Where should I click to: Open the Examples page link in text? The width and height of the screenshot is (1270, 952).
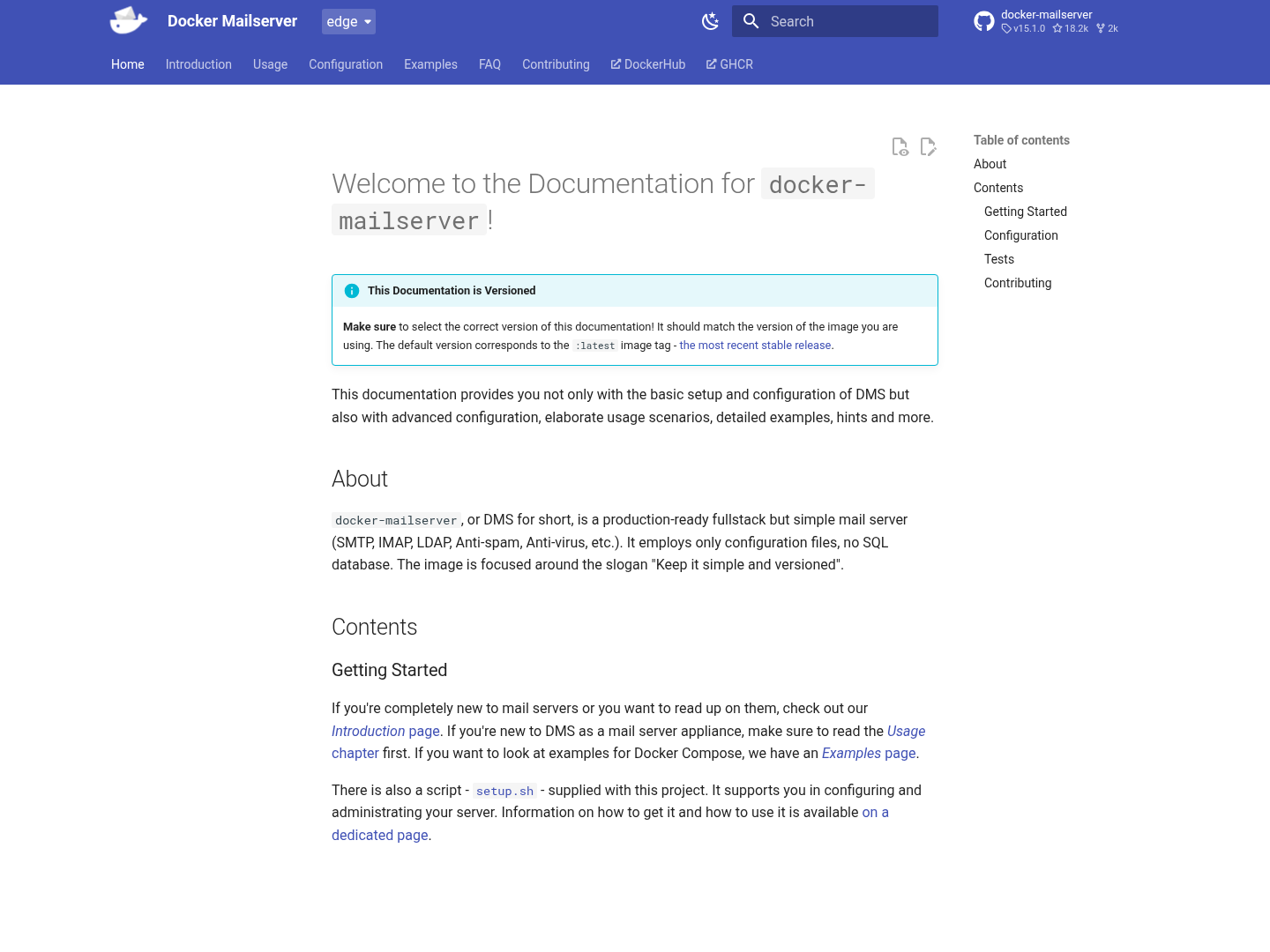[x=869, y=753]
